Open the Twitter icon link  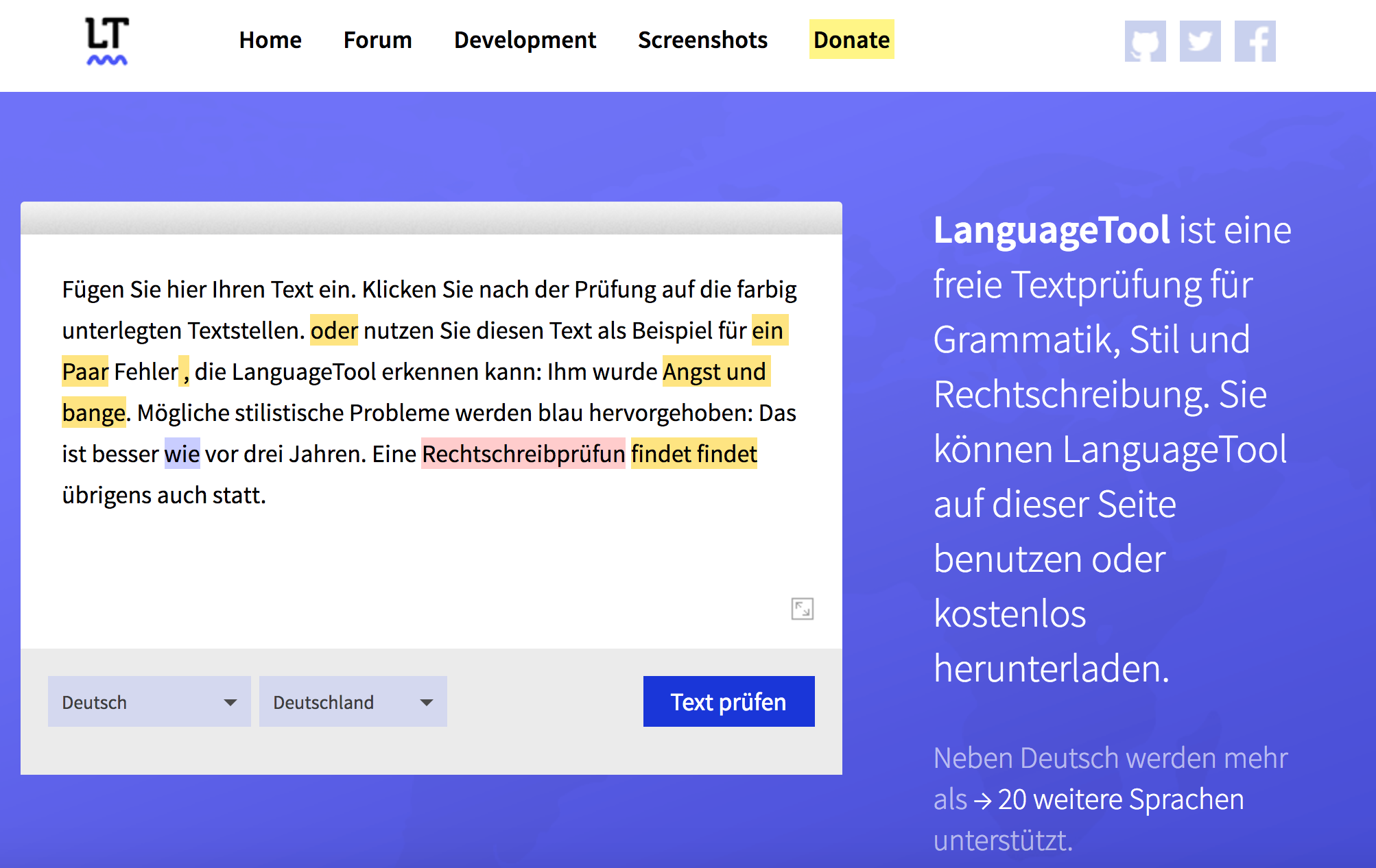[x=1200, y=41]
